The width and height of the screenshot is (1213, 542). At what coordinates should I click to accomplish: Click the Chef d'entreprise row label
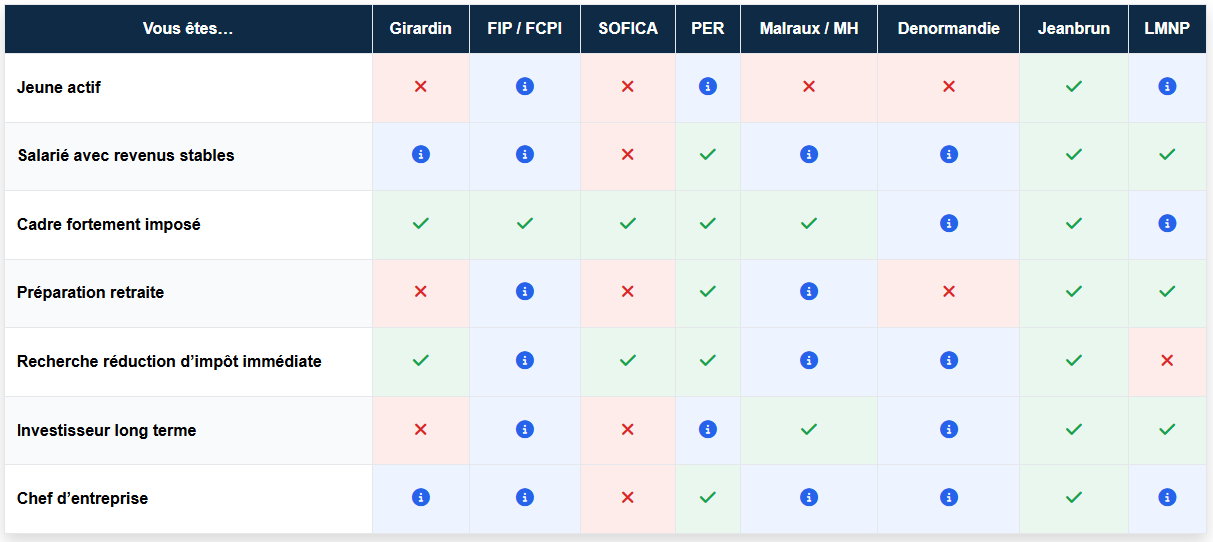[83, 498]
